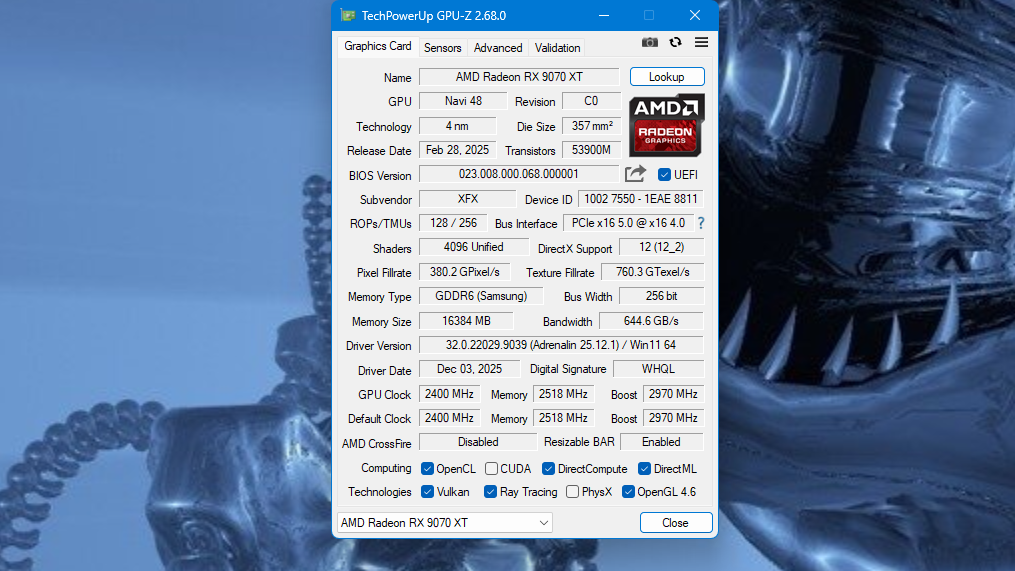Close GPU-Z with the title bar X
Screen dimensions: 1015x571
(x=695, y=16)
